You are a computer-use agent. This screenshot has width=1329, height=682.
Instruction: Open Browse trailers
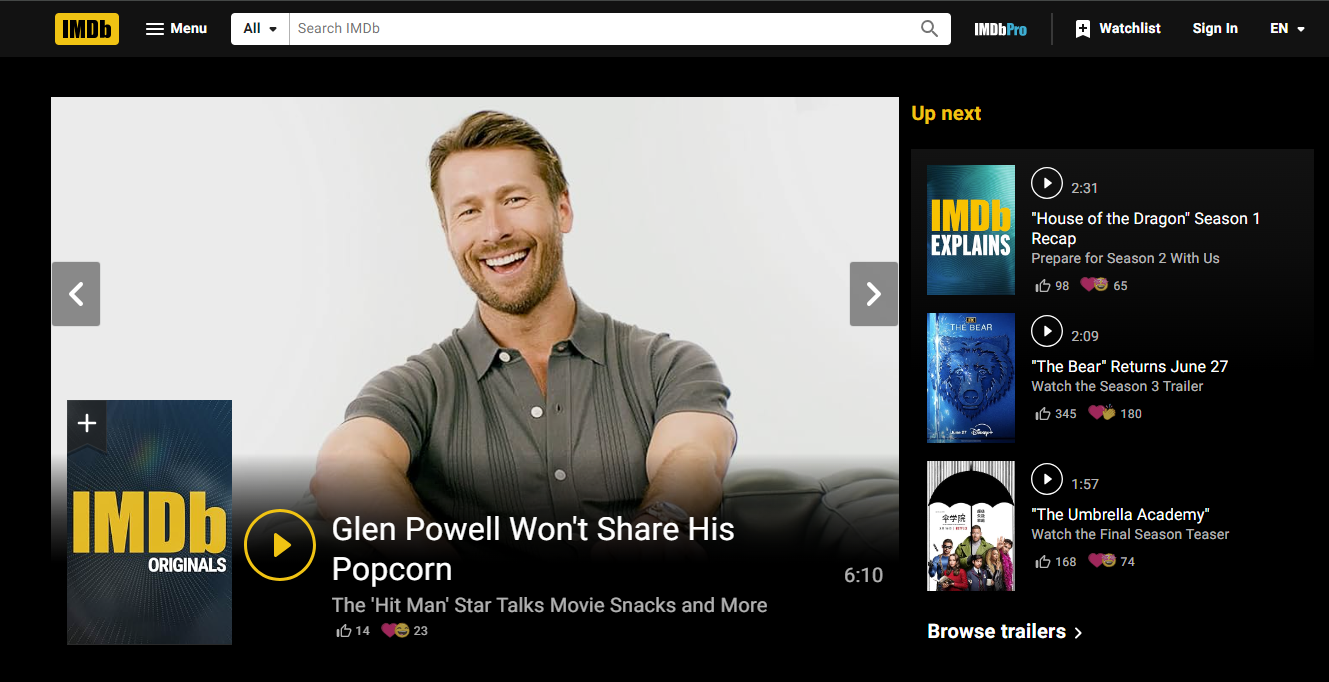click(1005, 632)
